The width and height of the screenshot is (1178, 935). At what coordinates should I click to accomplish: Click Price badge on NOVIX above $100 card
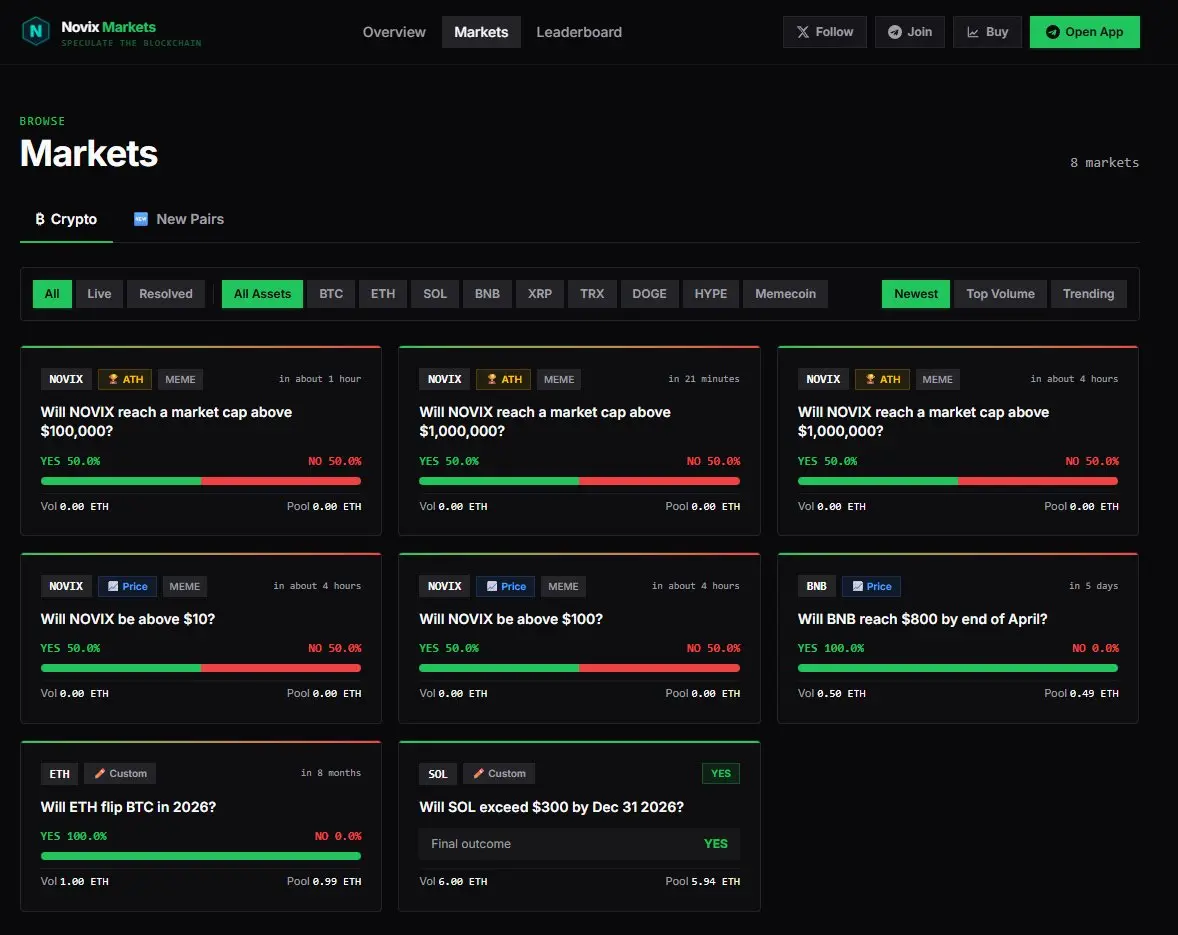click(x=506, y=586)
